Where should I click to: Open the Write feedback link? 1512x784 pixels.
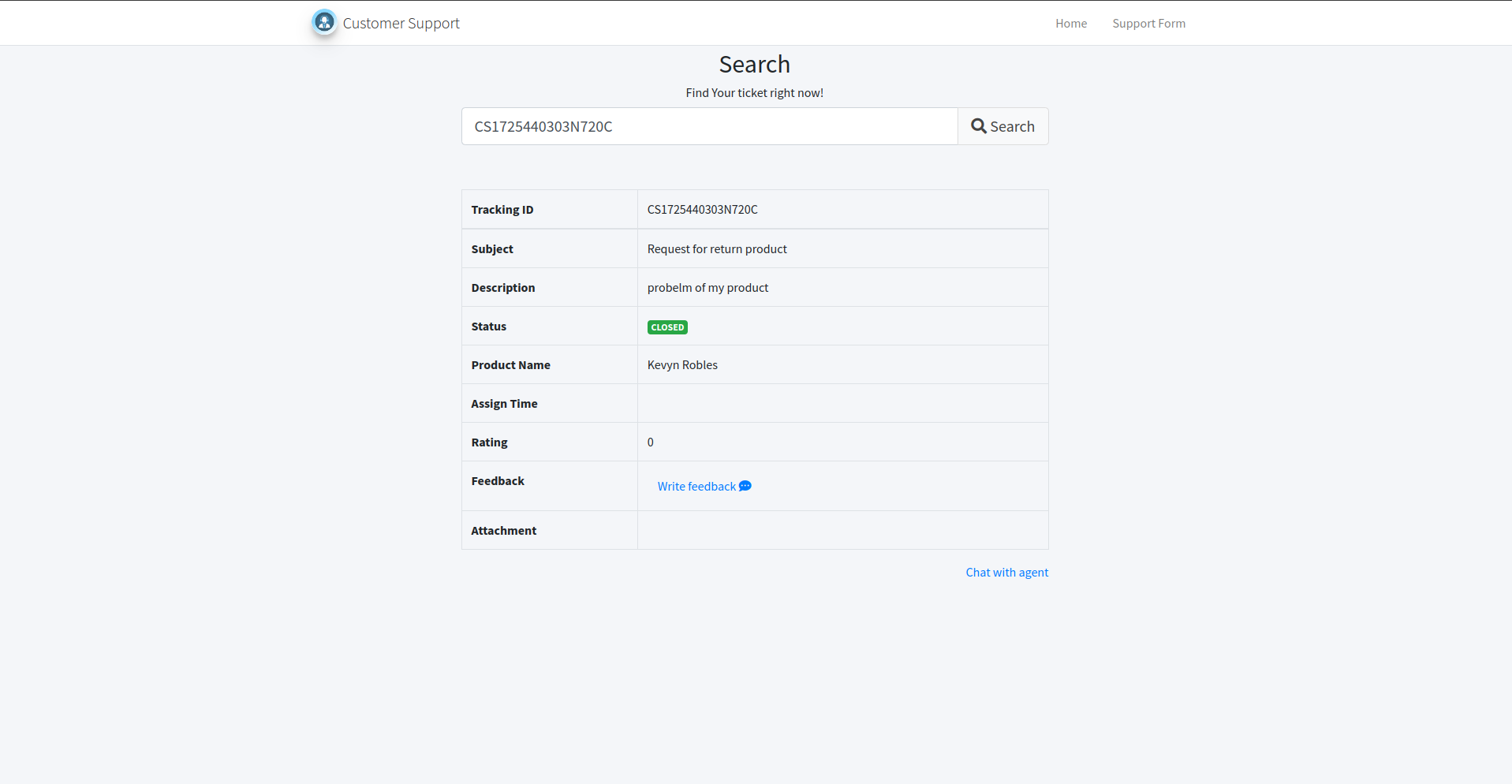[696, 487]
